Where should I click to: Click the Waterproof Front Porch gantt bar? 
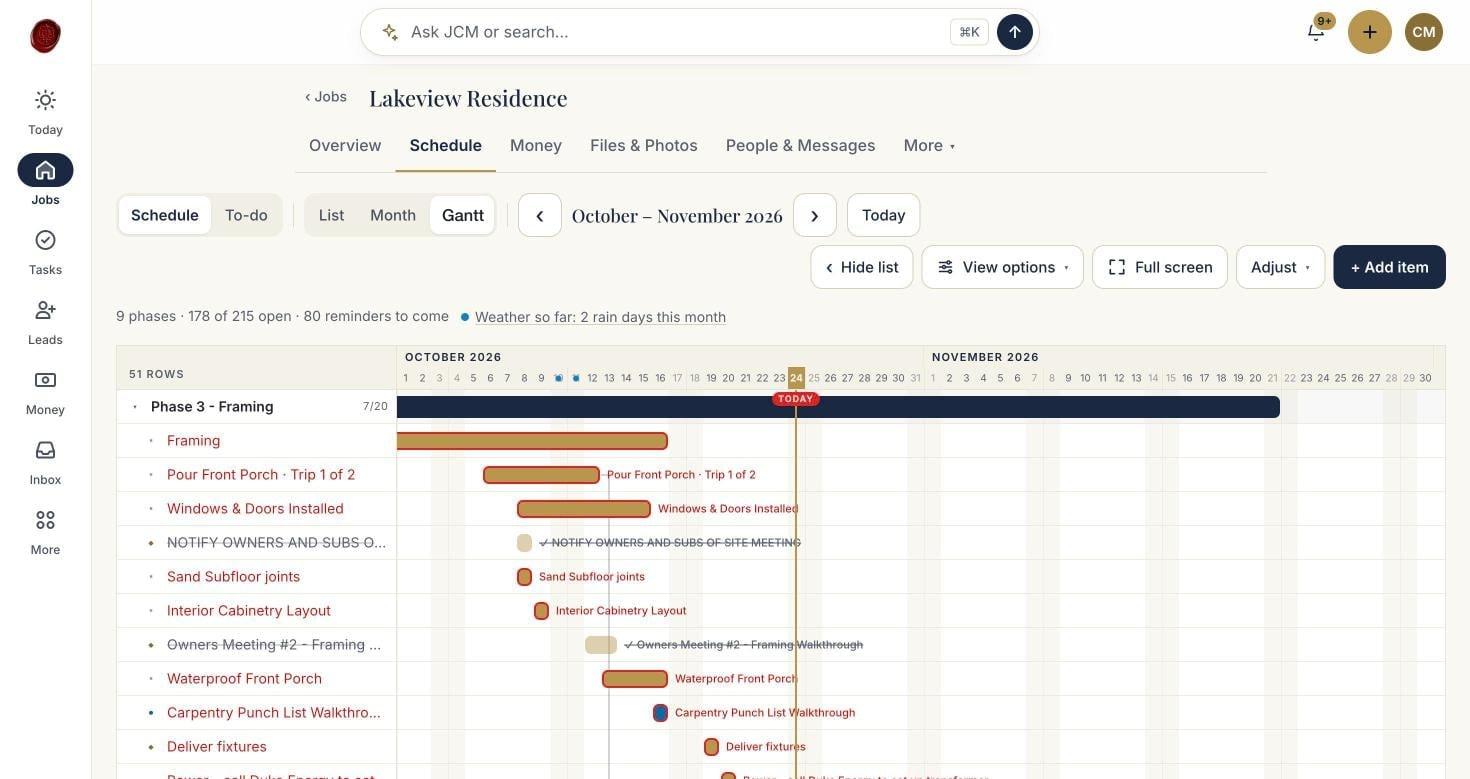tap(635, 679)
